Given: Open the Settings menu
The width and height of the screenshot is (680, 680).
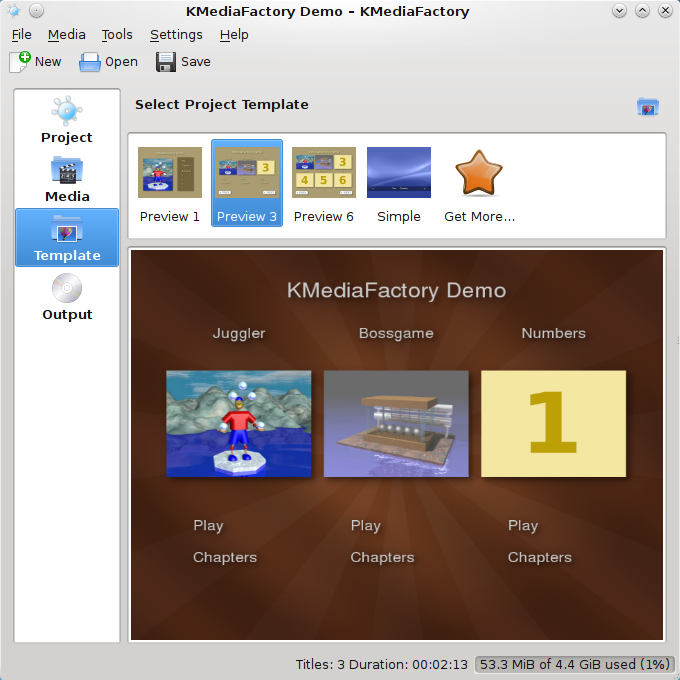Looking at the screenshot, I should 176,35.
